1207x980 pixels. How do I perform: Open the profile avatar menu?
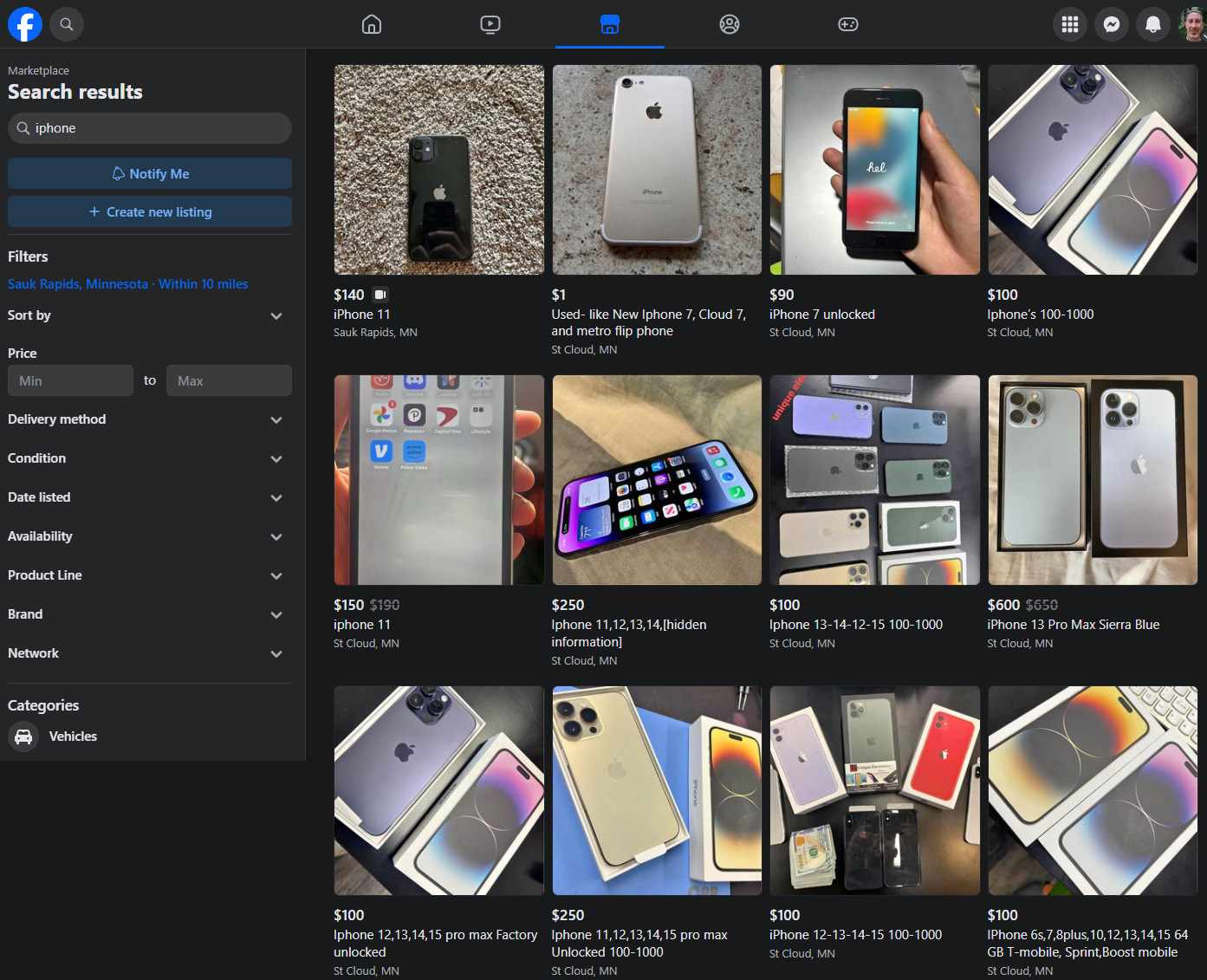1193,24
